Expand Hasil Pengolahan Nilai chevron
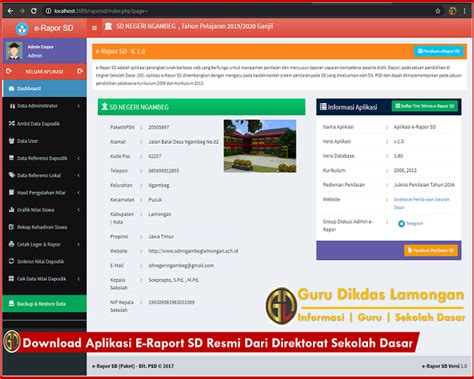474x379 pixels. [x=79, y=193]
